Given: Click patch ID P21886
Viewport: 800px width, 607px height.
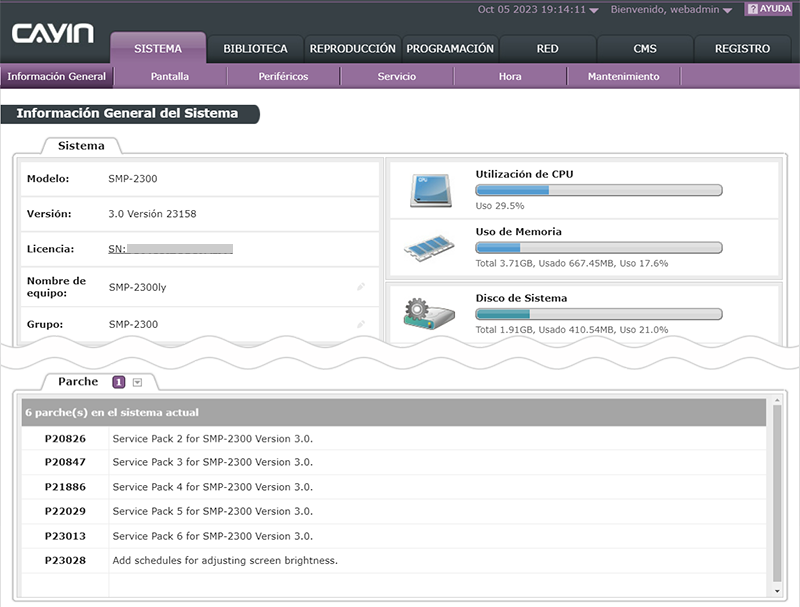Looking at the screenshot, I should [x=65, y=487].
